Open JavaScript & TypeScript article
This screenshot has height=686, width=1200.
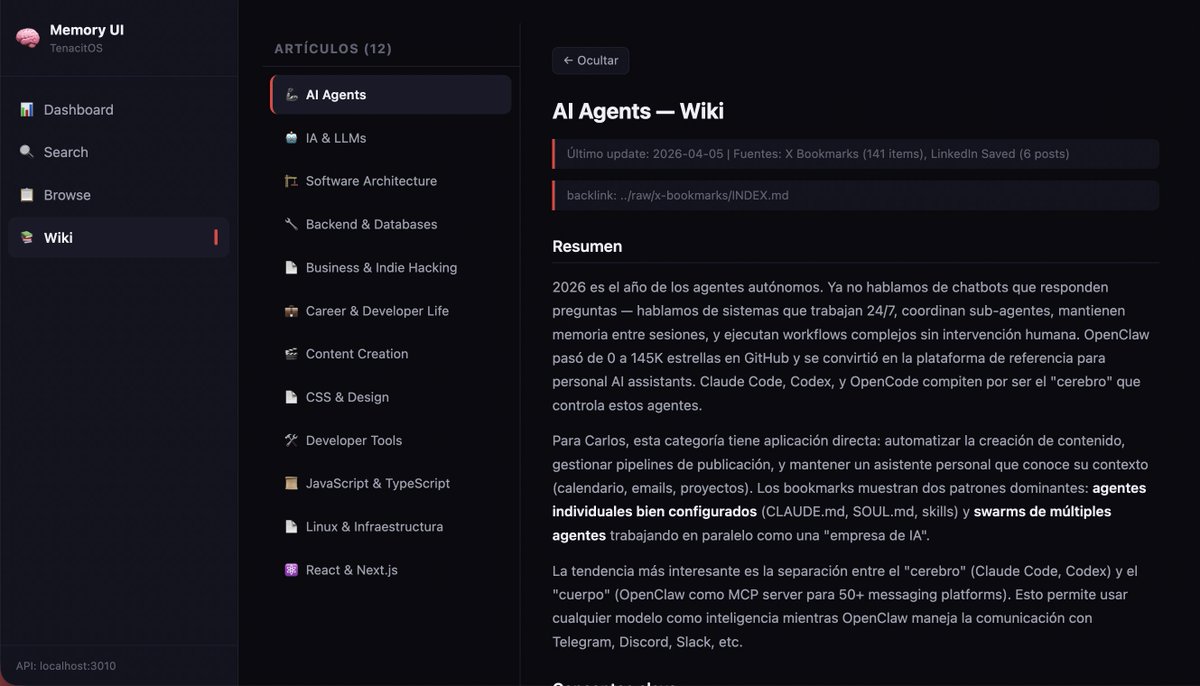pos(391,483)
